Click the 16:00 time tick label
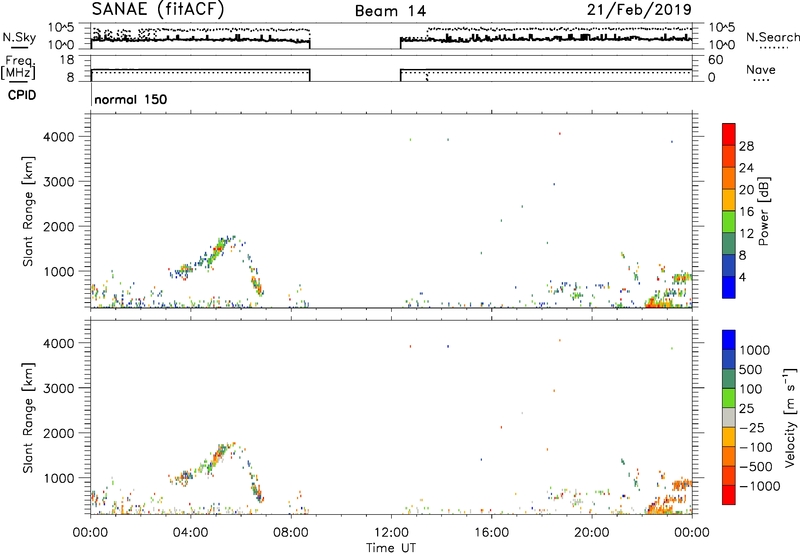The image size is (800, 554). (x=491, y=533)
